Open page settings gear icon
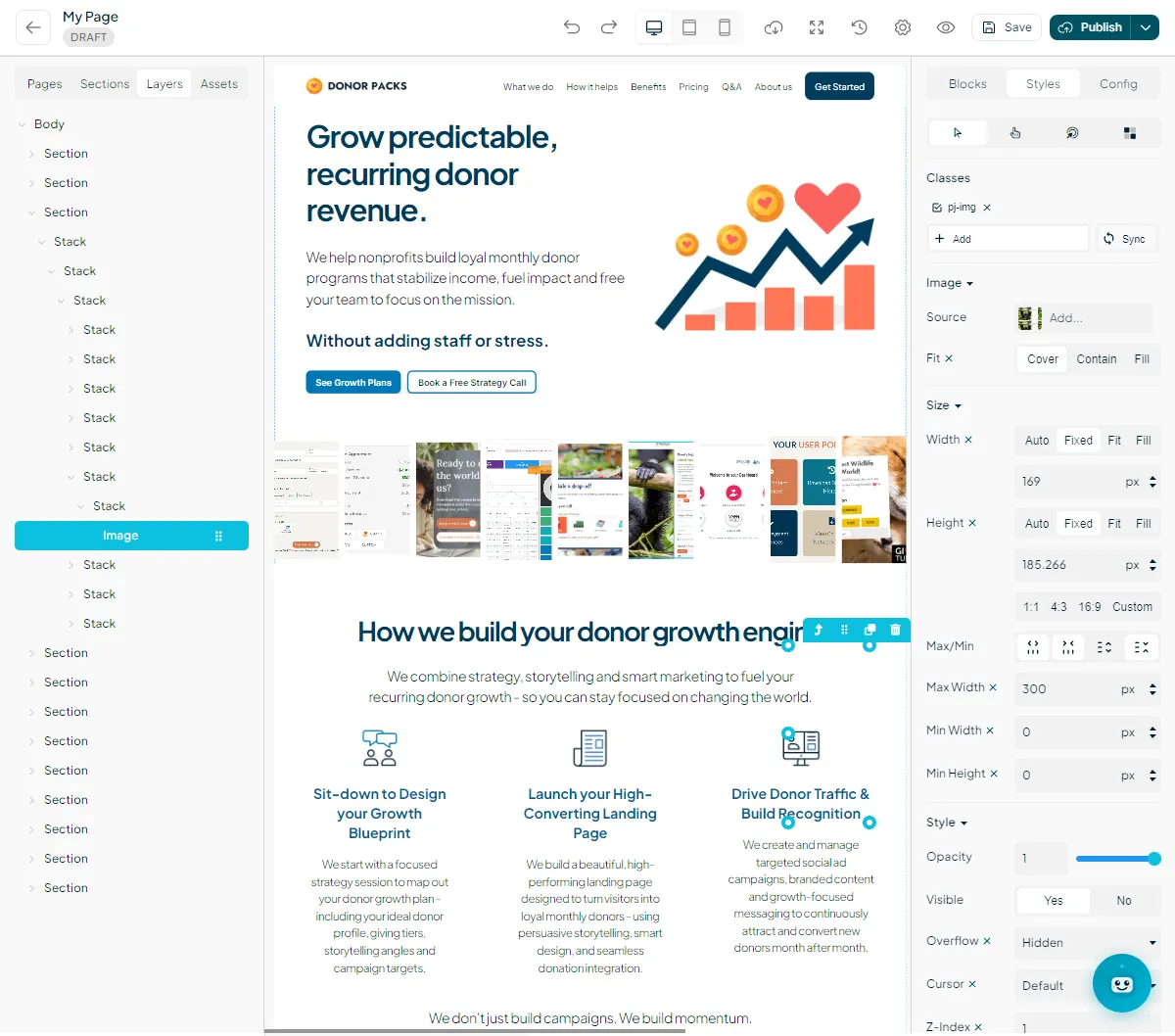The image size is (1175, 1036). 903,27
